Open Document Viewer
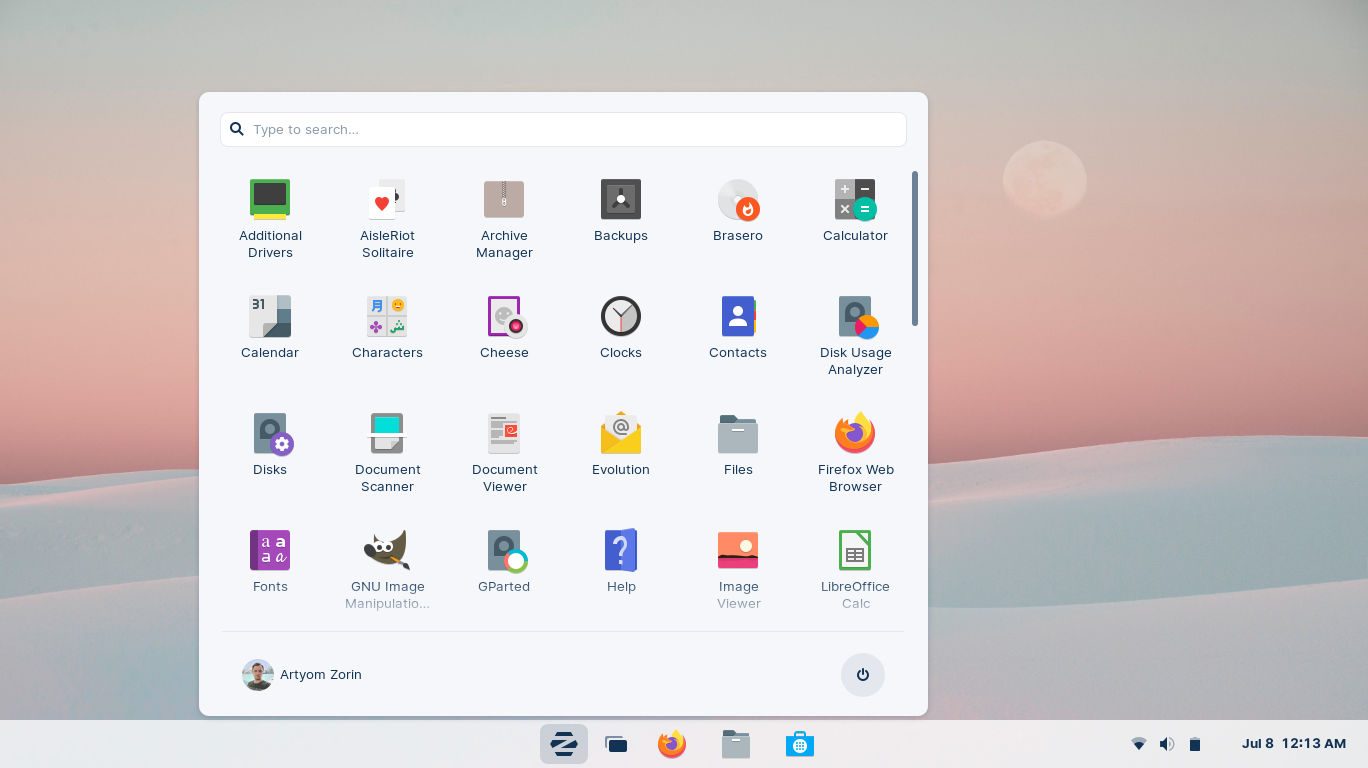The height and width of the screenshot is (768, 1368). (504, 453)
